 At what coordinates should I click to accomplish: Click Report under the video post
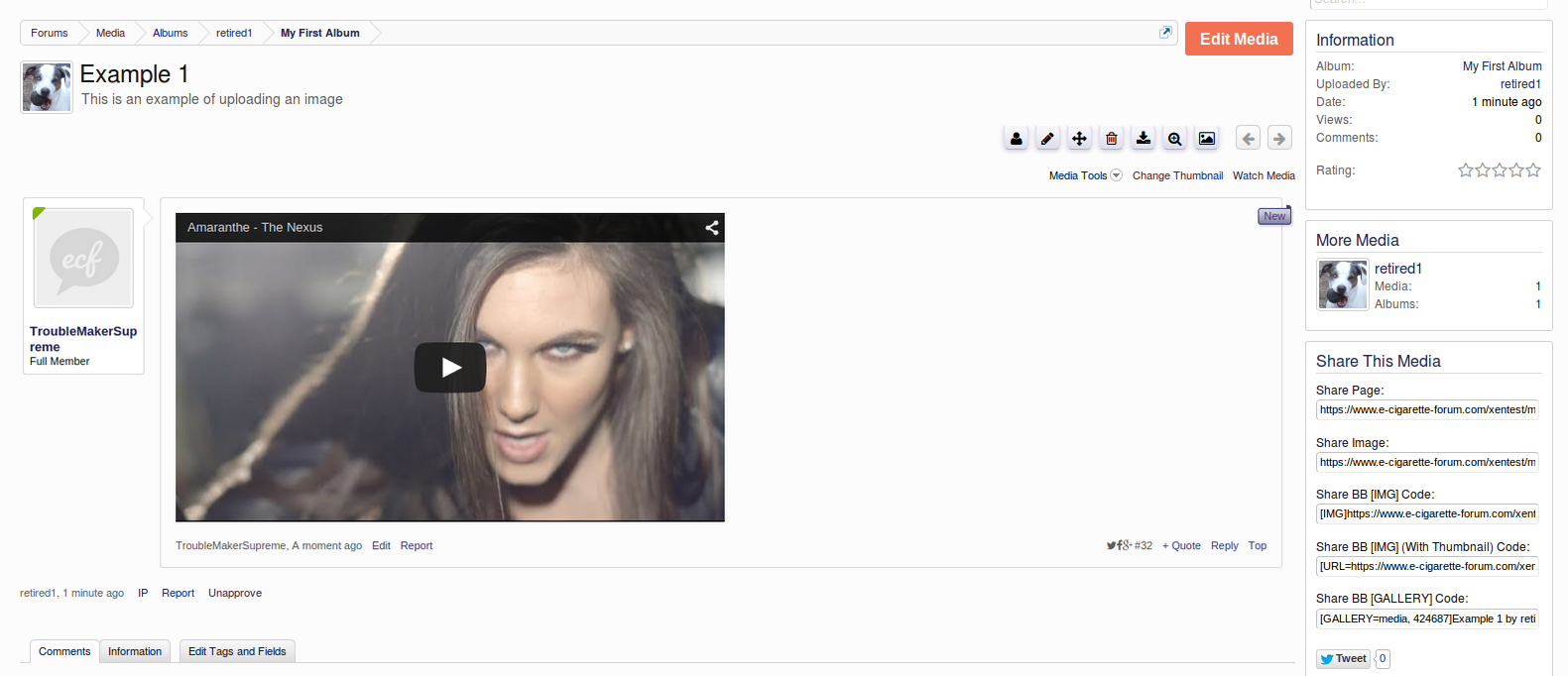coord(417,546)
